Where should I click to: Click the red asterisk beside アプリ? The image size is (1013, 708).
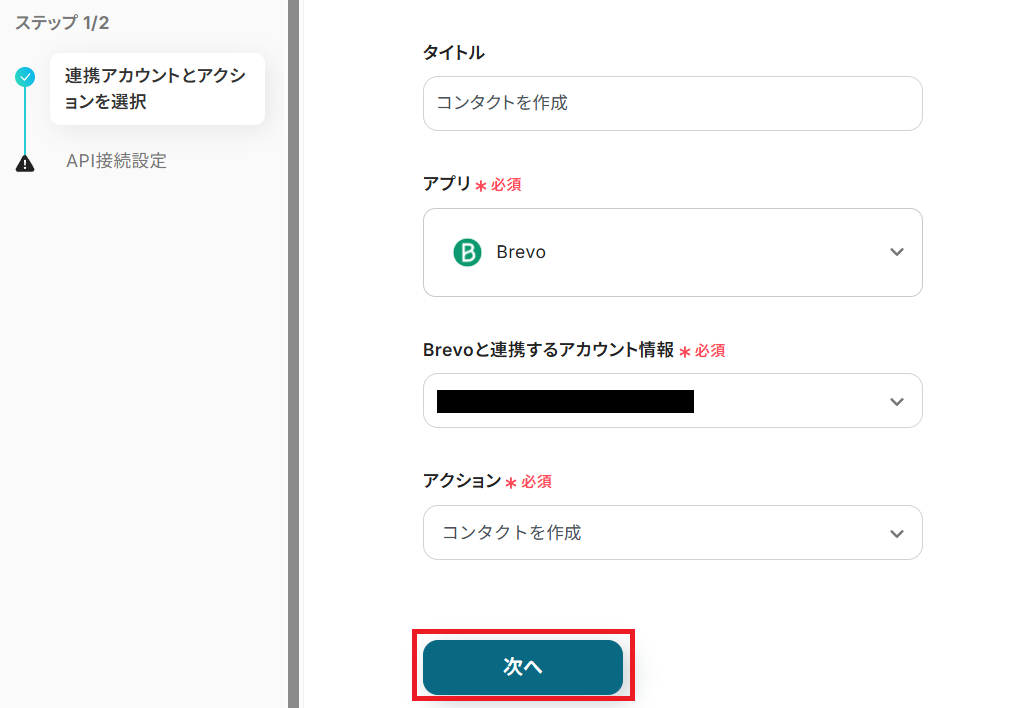point(481,186)
